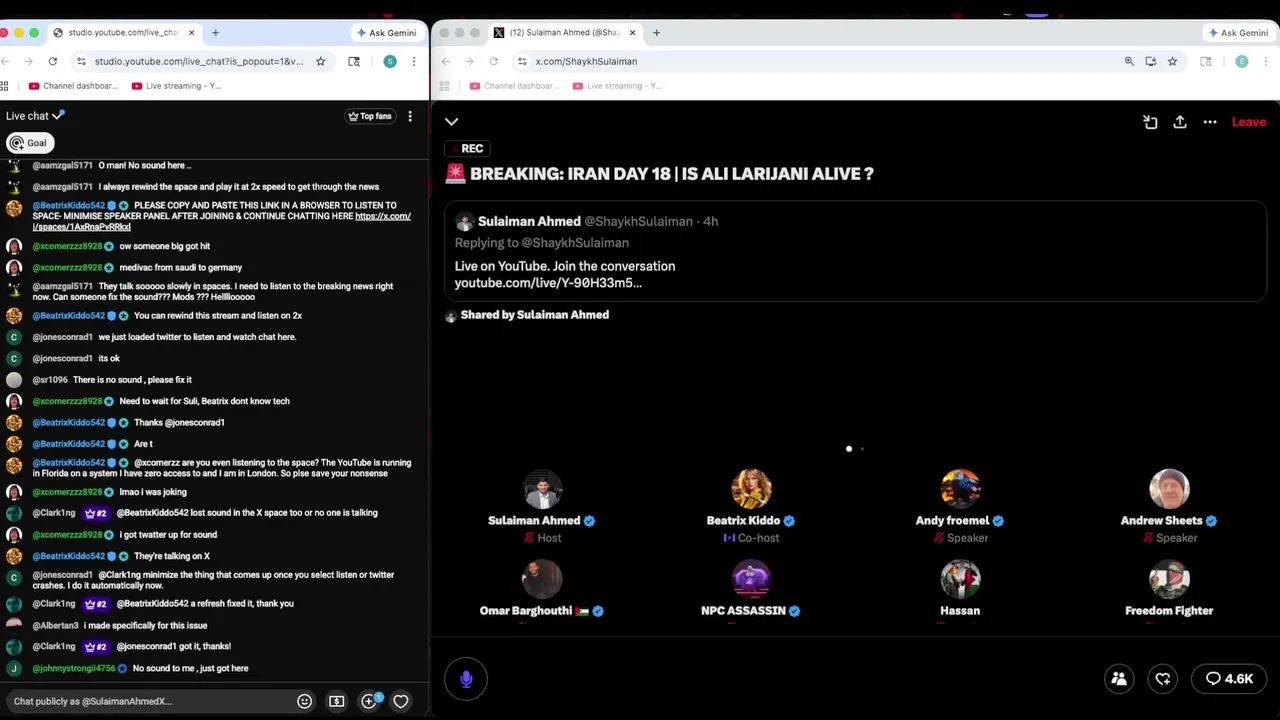Install app icon in X address bar
The image size is (1280, 720).
(x=1151, y=61)
